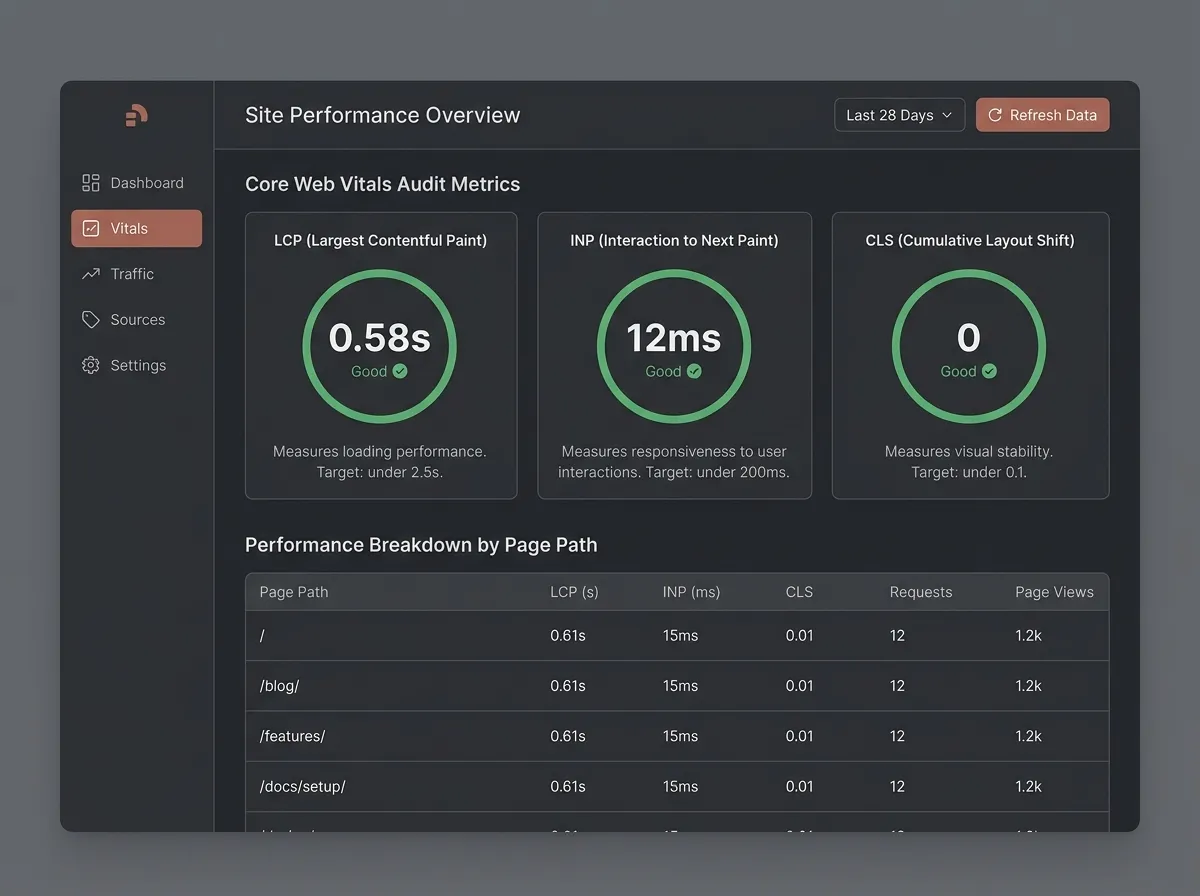
Task: Sort by the Page Path column header
Action: (x=294, y=592)
